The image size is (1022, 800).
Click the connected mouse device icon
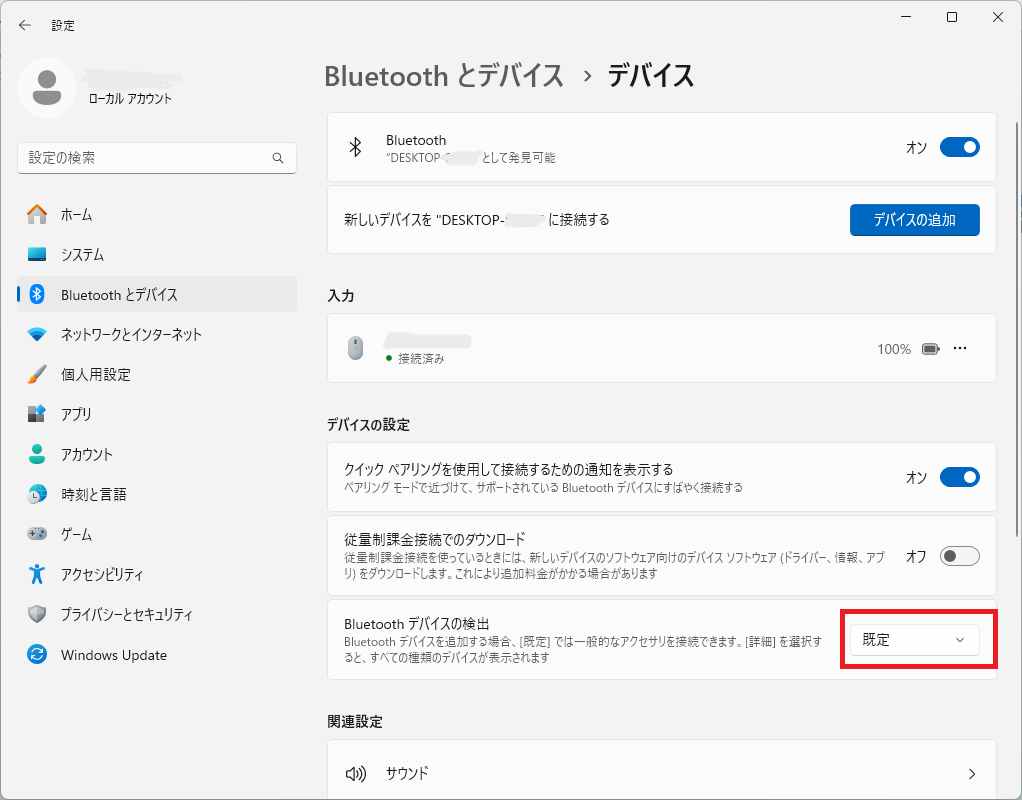pyautogui.click(x=355, y=348)
